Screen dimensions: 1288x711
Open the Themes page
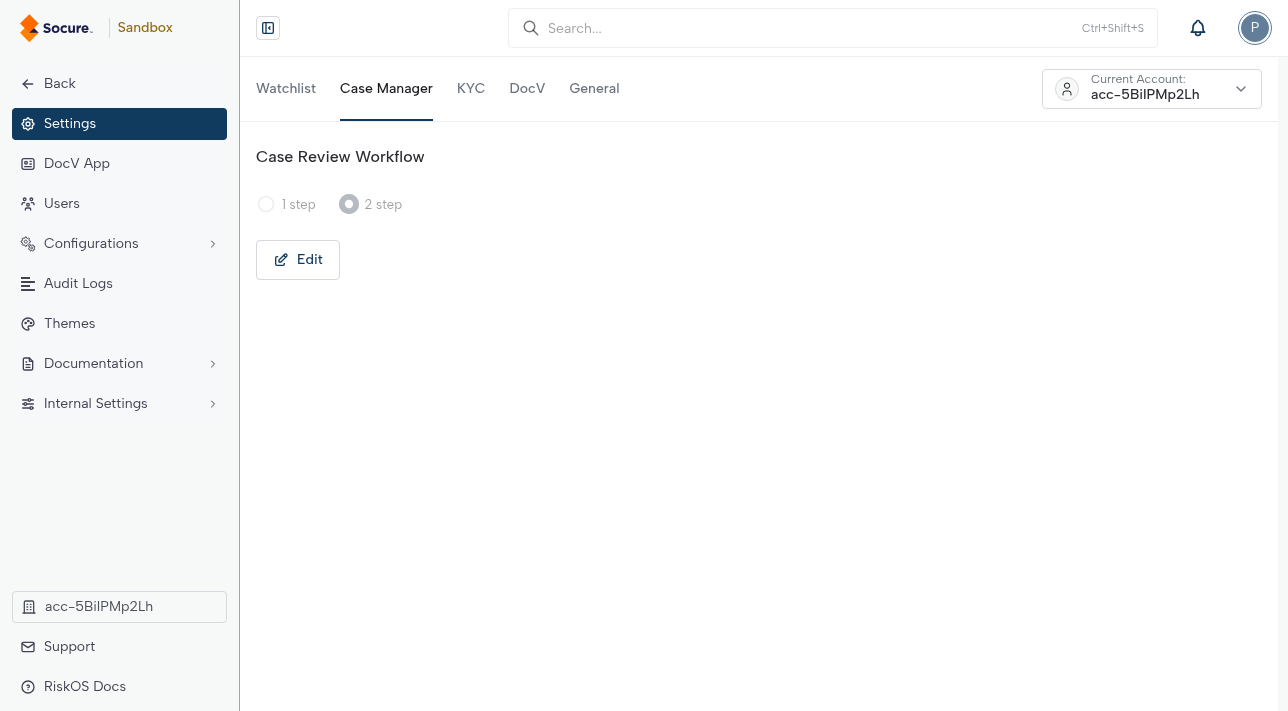(119, 324)
